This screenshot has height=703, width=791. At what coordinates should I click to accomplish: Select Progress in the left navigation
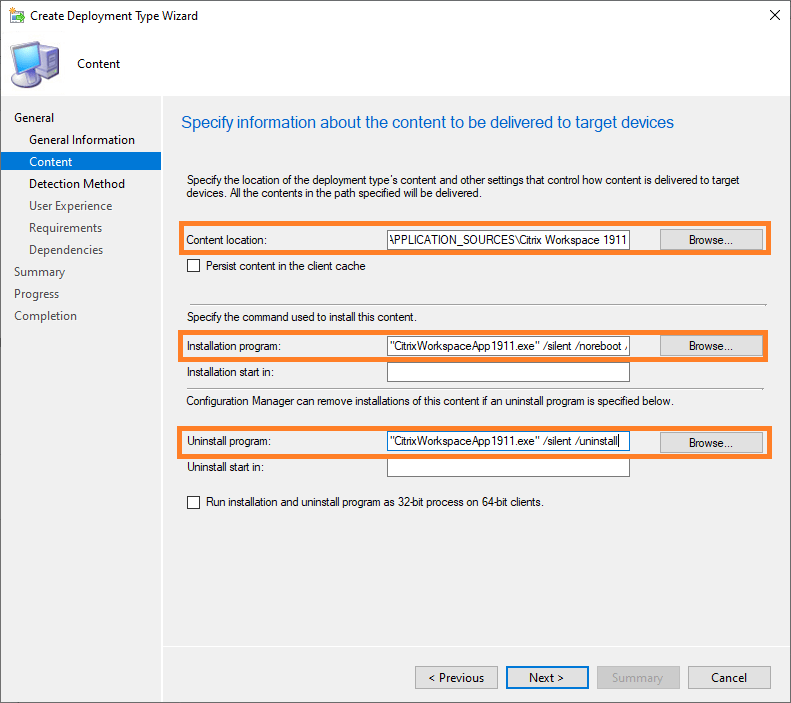tap(36, 294)
